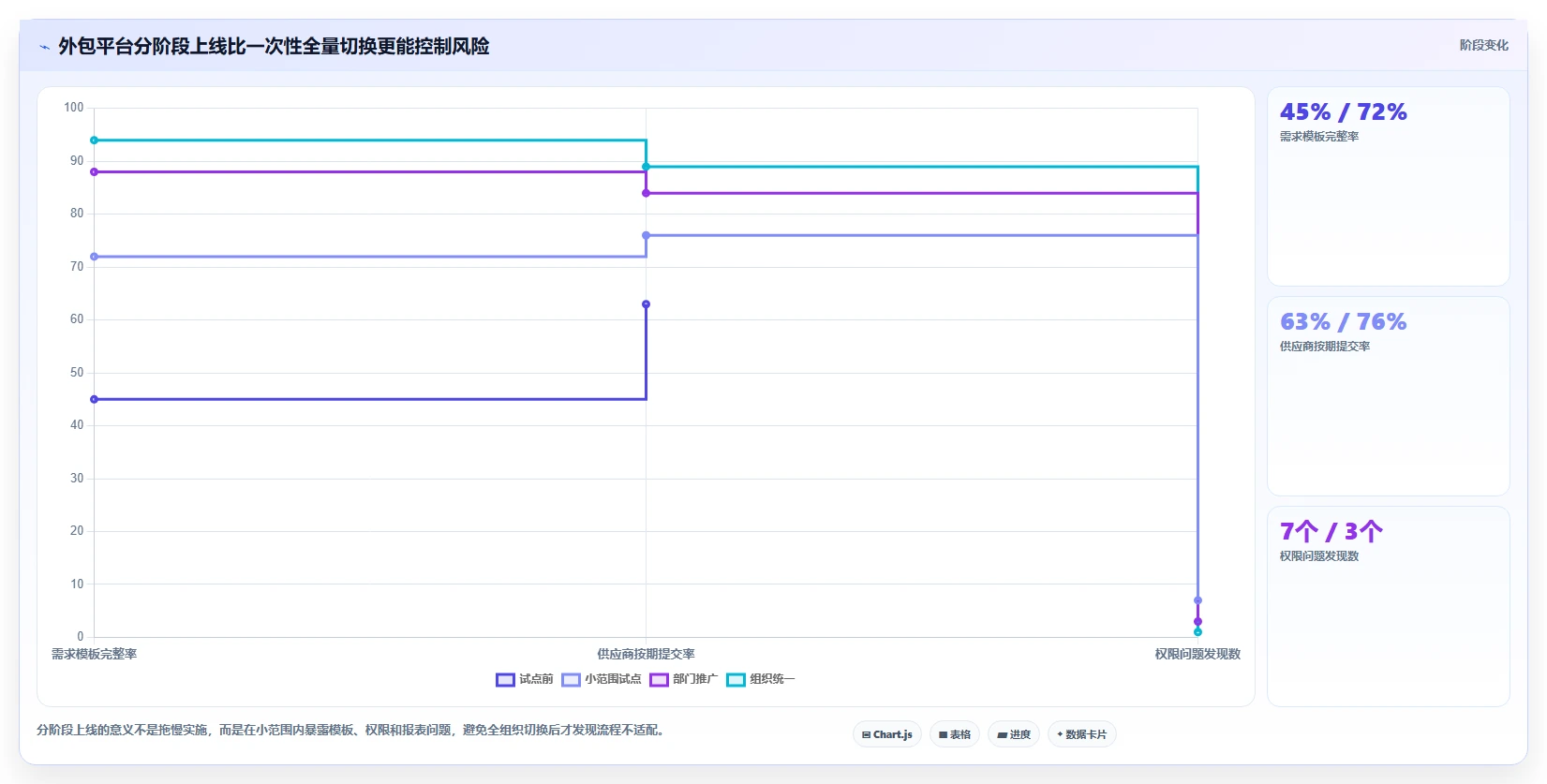Image resolution: width=1547 pixels, height=784 pixels.
Task: Open the 63% / 76% metric card
Action: 1389,396
